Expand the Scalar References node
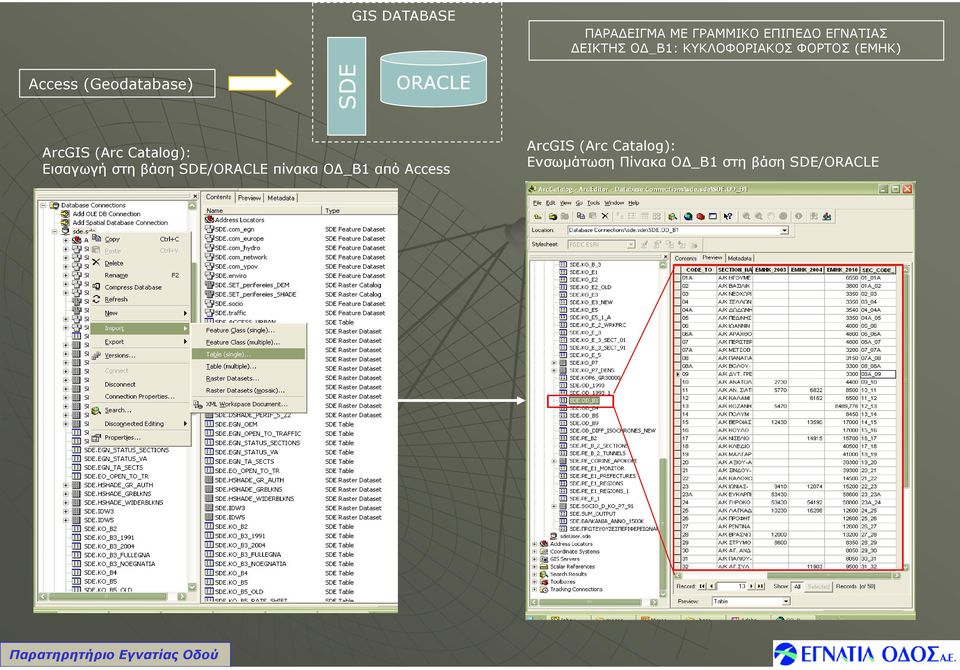Image resolution: width=960 pixels, height=670 pixels. pyautogui.click(x=534, y=566)
